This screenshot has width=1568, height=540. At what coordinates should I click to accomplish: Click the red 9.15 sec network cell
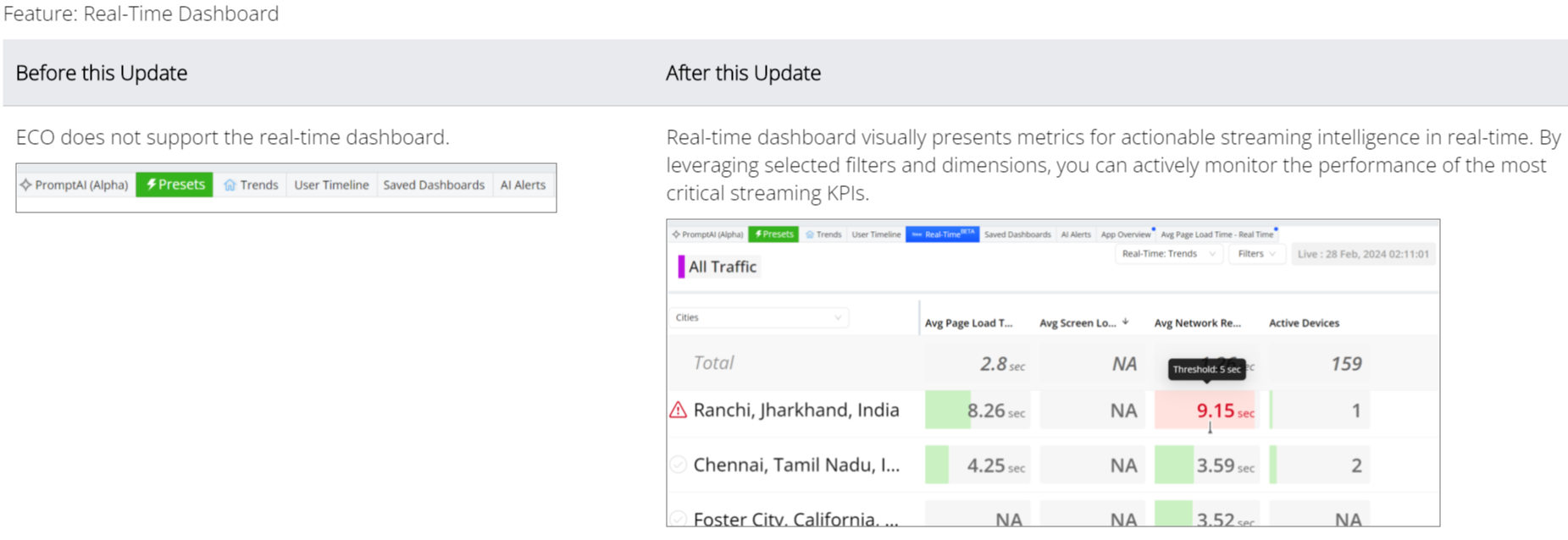1216,411
